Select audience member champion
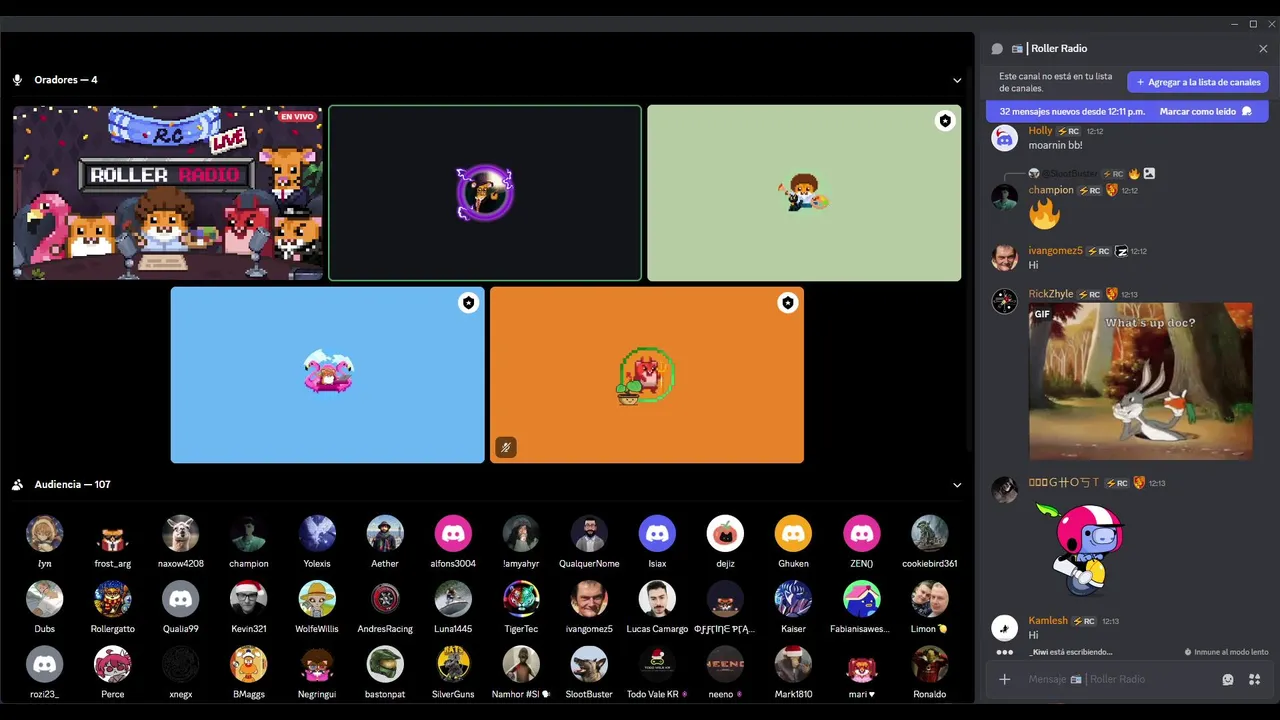Image resolution: width=1280 pixels, height=720 pixels. coord(249,541)
